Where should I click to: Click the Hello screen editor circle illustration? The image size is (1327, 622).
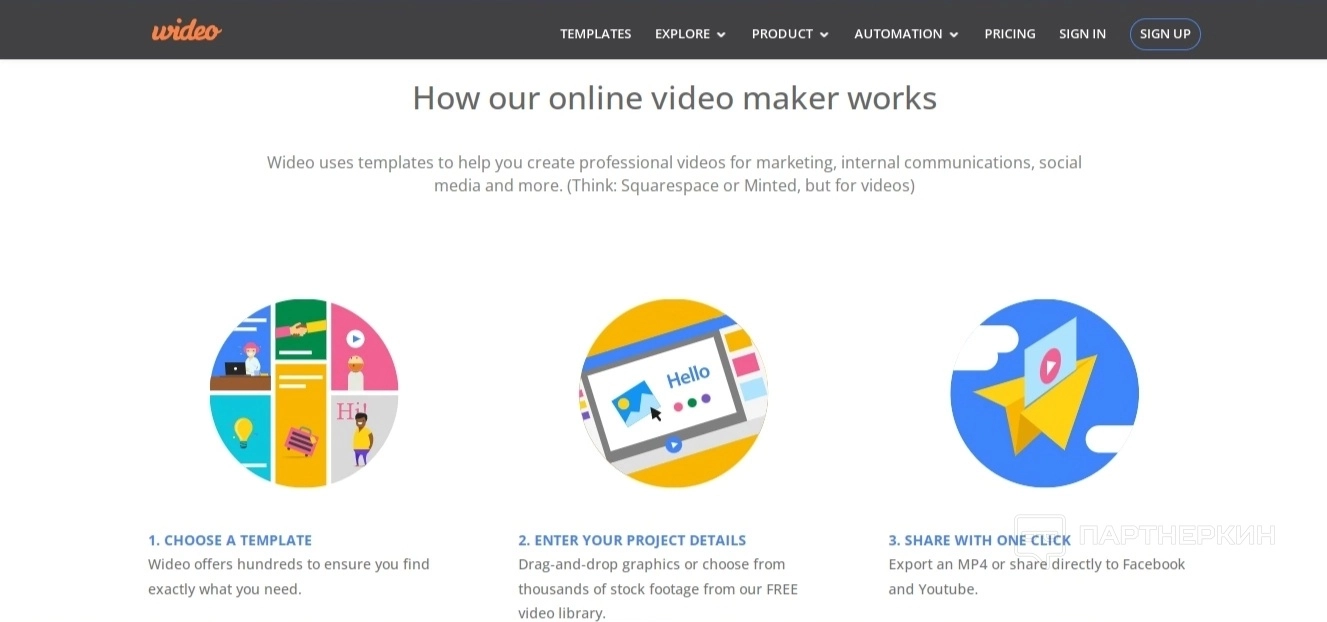pos(674,393)
